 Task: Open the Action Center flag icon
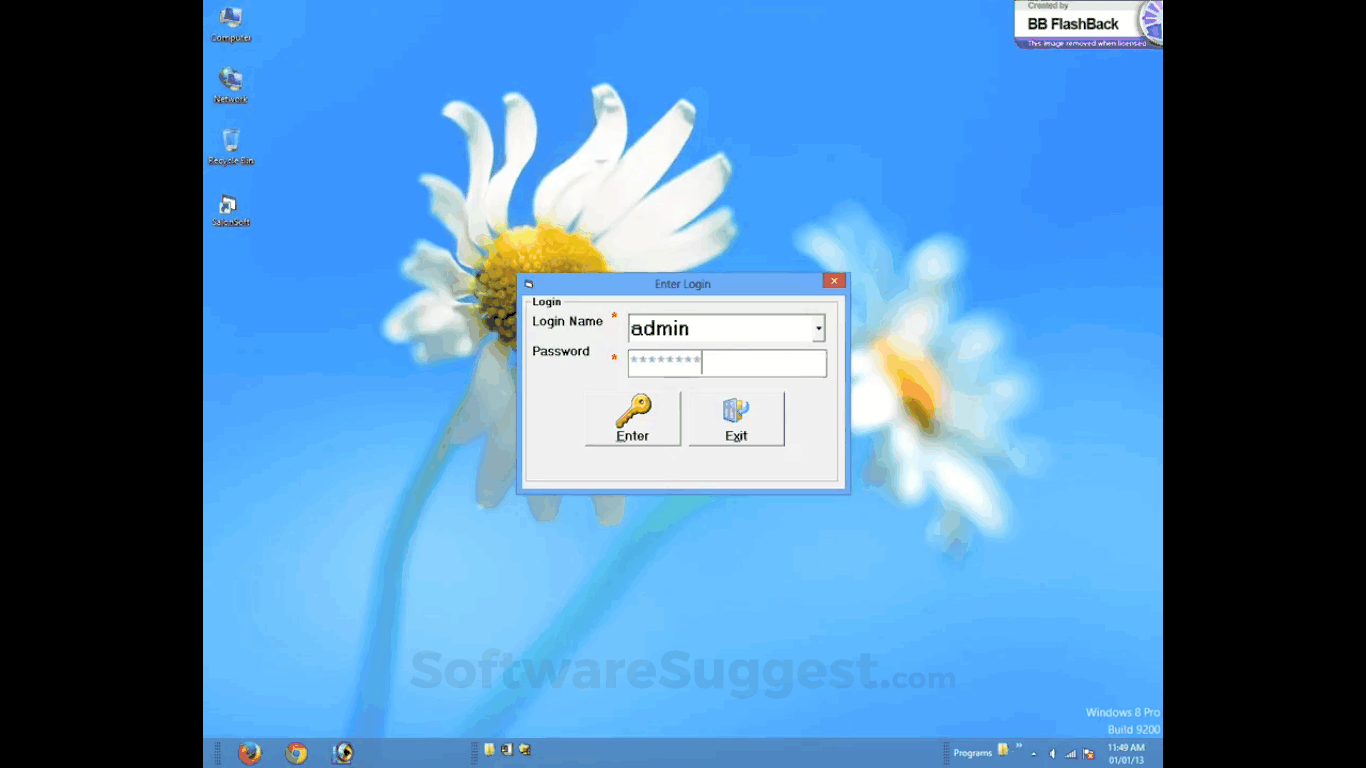(x=1088, y=754)
